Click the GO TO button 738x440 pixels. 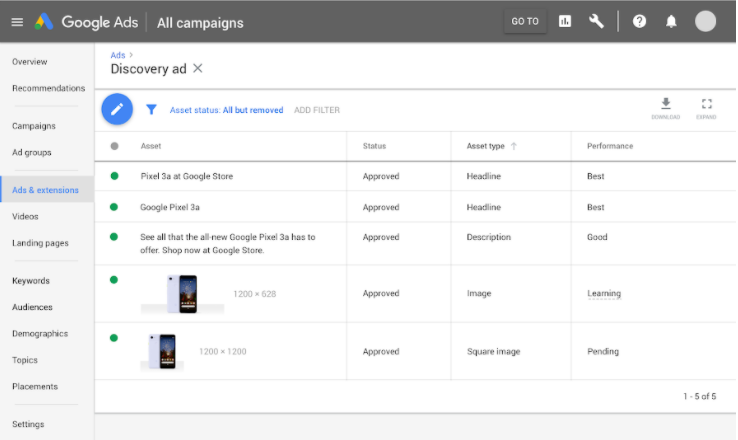[x=525, y=21]
